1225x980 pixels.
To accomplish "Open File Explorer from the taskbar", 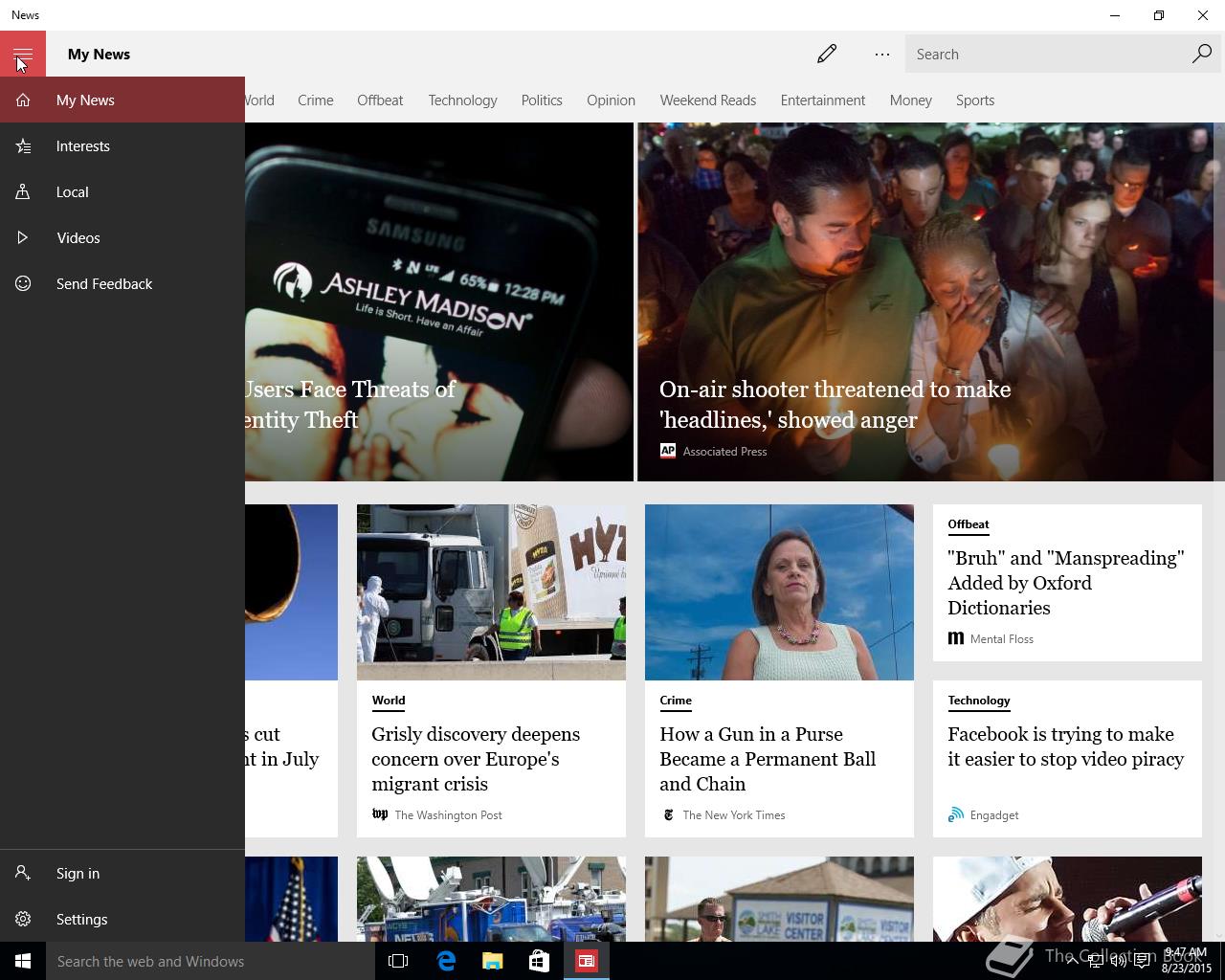I will pyautogui.click(x=493, y=961).
